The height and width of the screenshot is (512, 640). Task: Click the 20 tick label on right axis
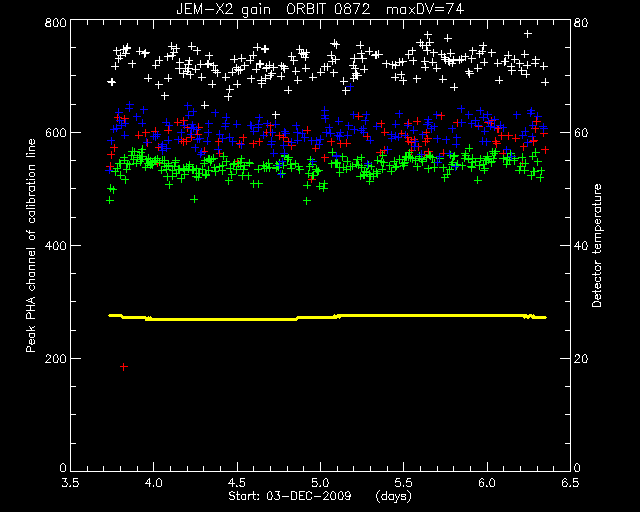(581, 358)
